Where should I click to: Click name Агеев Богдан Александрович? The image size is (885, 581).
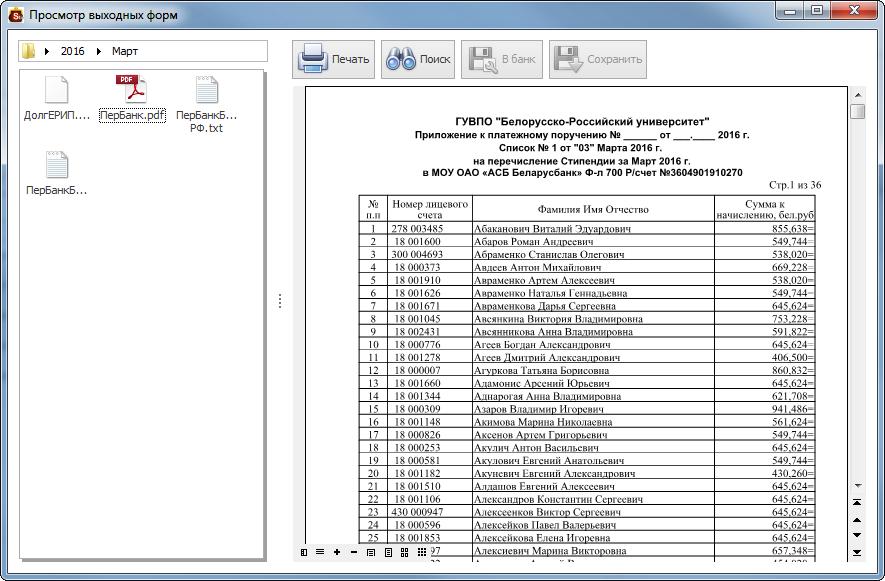coord(542,344)
